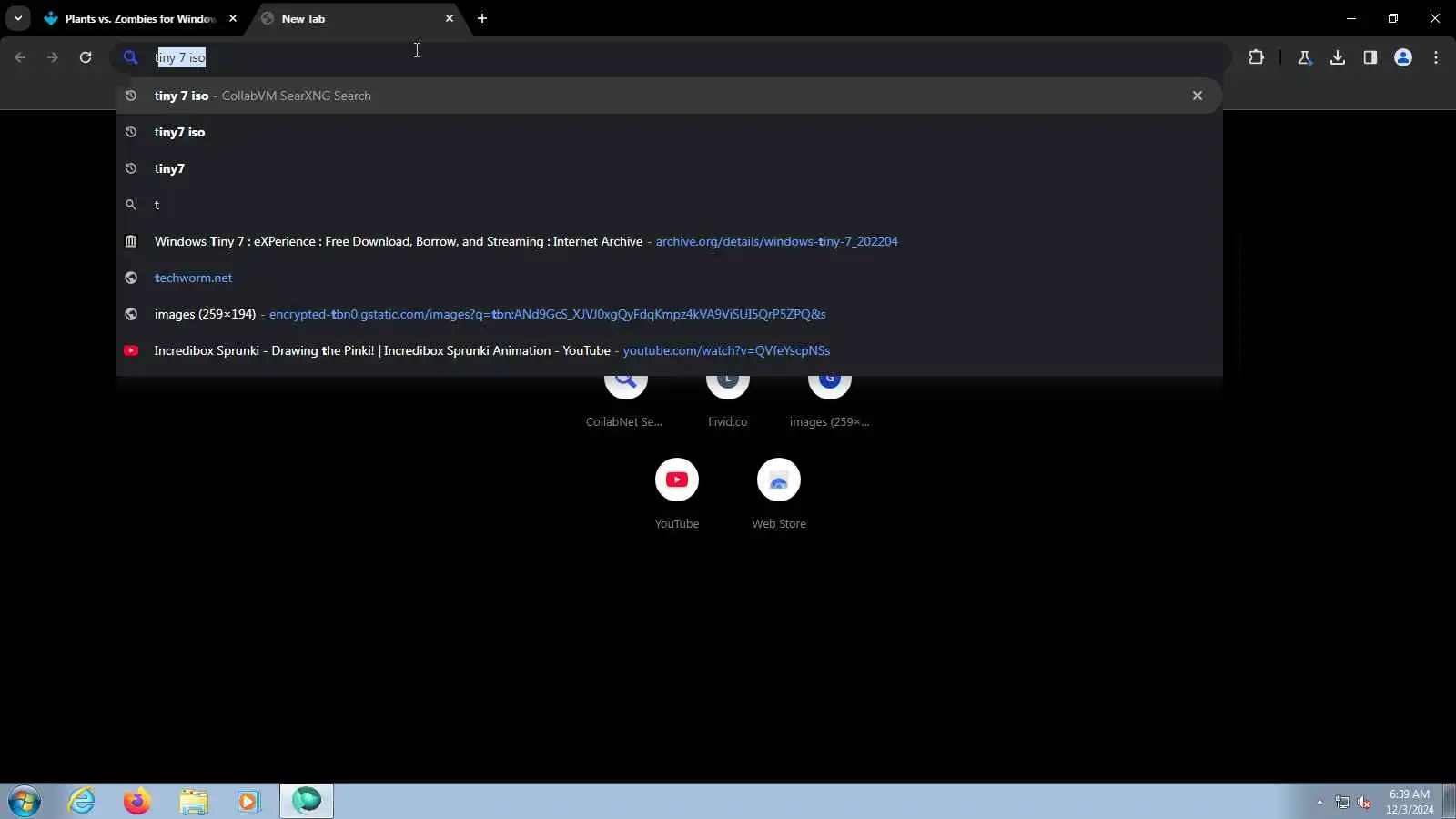Screen dimensions: 1456x819
Task: Select the 't' search suggestion
Action: (x=669, y=205)
